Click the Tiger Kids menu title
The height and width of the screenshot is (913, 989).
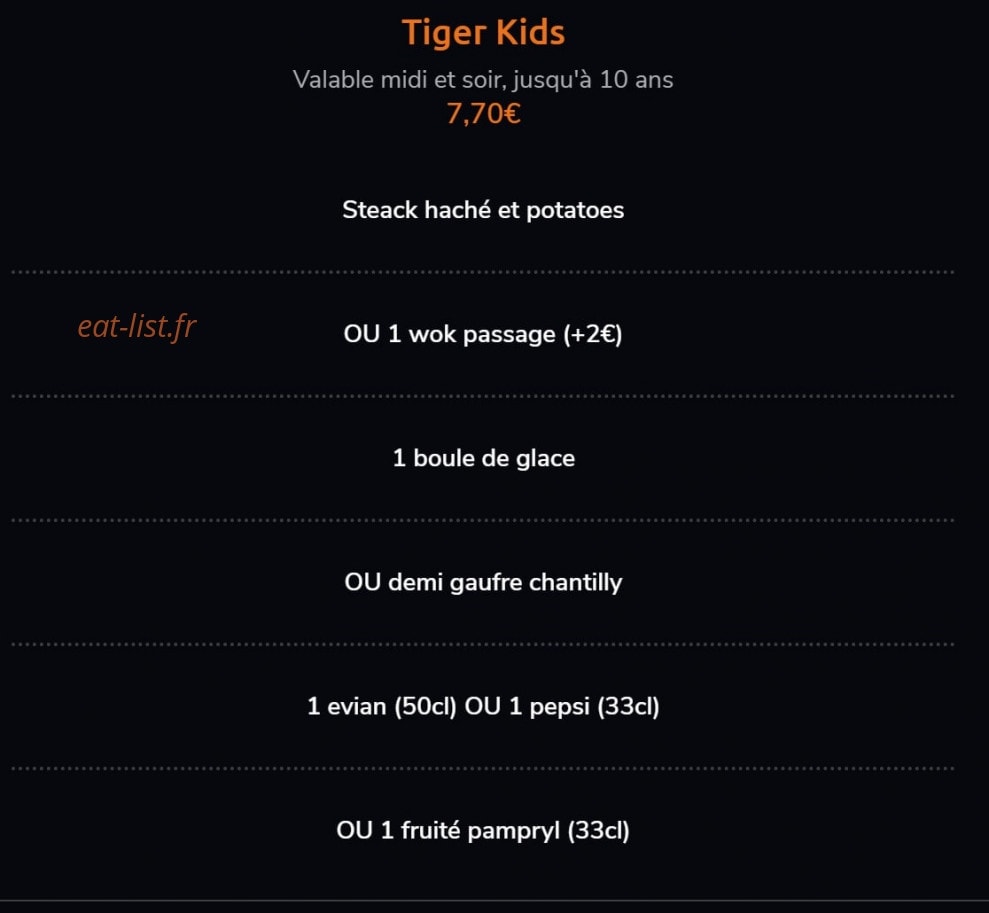click(x=483, y=33)
